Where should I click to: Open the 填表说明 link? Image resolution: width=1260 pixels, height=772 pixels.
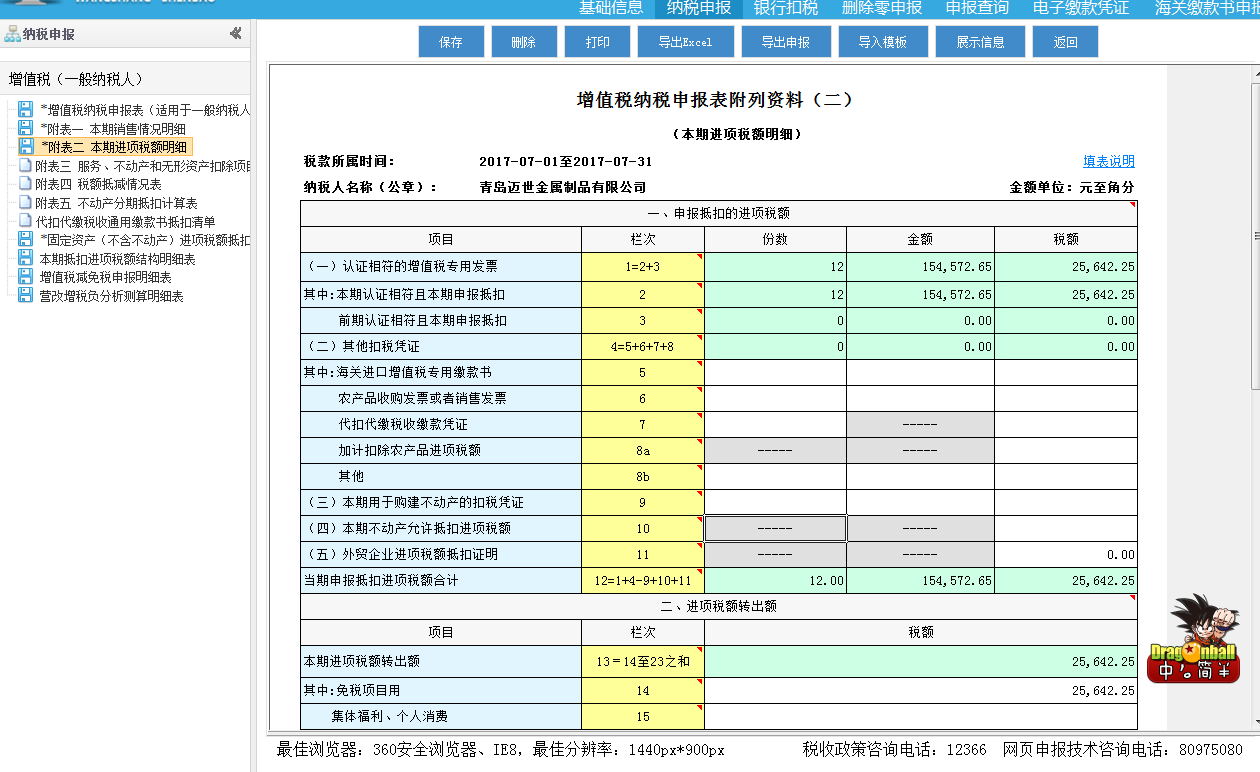coord(1108,161)
